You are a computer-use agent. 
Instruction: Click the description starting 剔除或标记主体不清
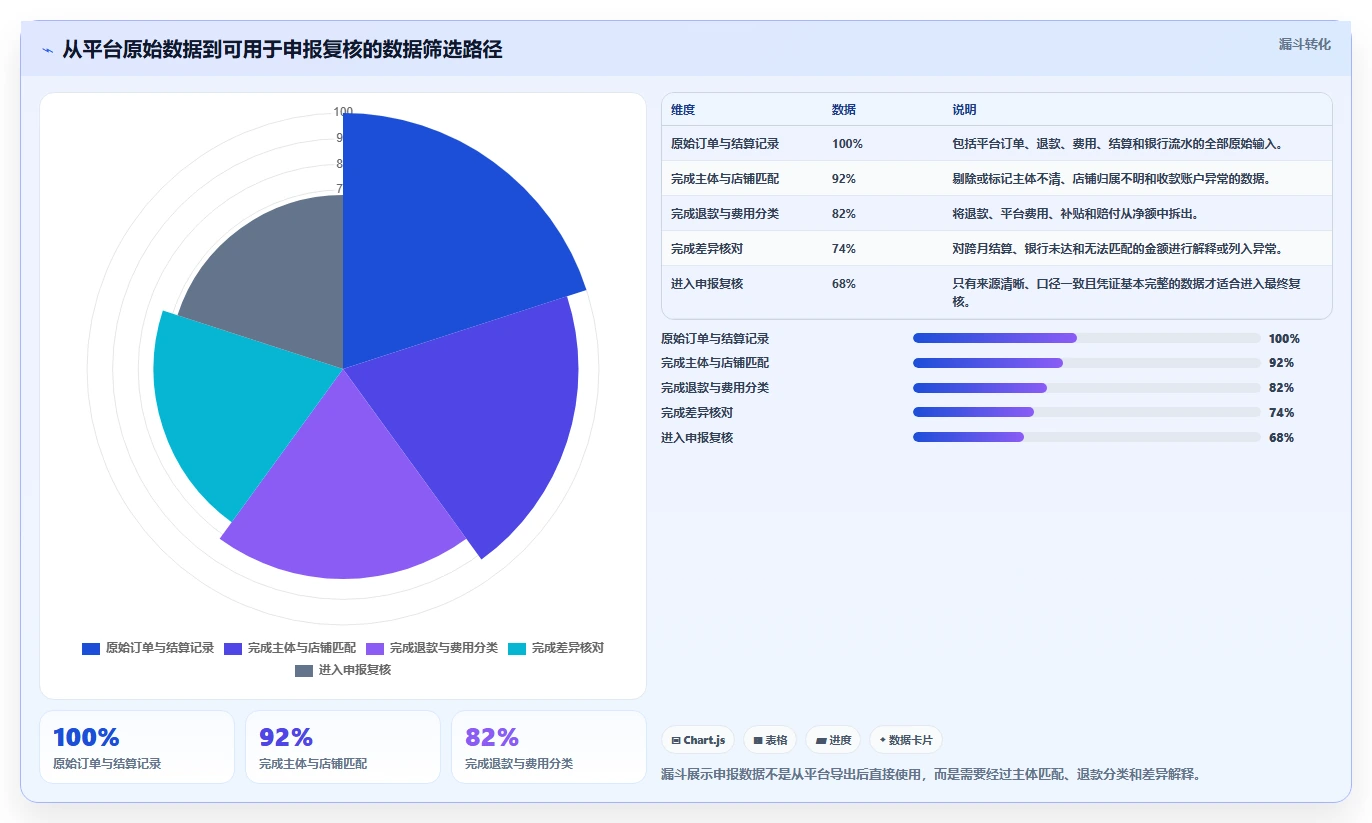click(x=1112, y=179)
